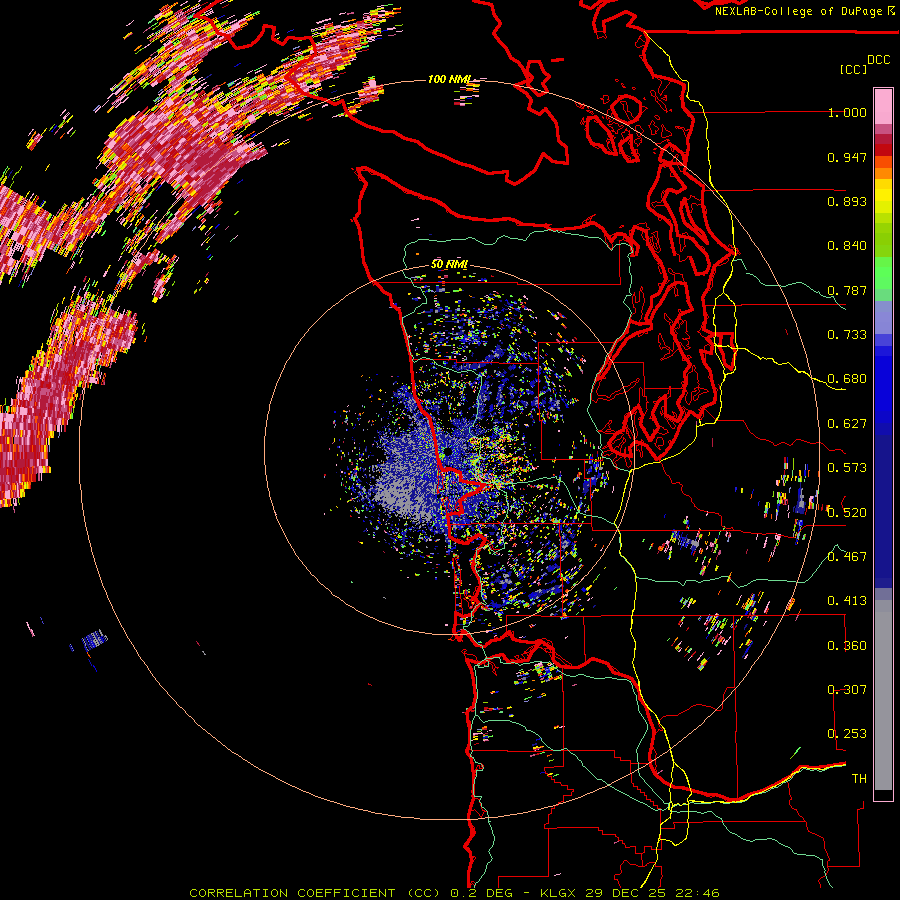This screenshot has width=900, height=900.
Task: Select the 0.307 legend value
Action: [x=847, y=689]
